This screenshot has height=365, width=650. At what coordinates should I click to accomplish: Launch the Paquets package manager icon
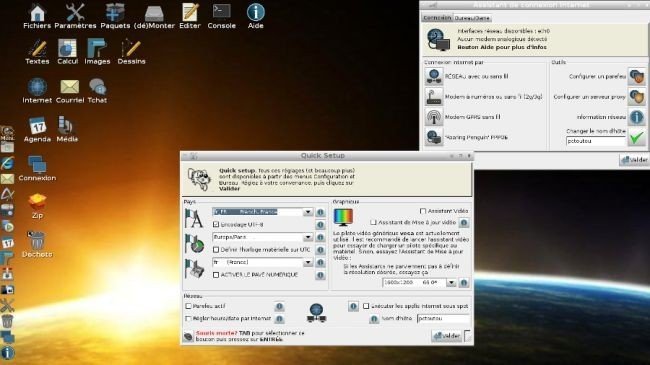click(x=115, y=16)
